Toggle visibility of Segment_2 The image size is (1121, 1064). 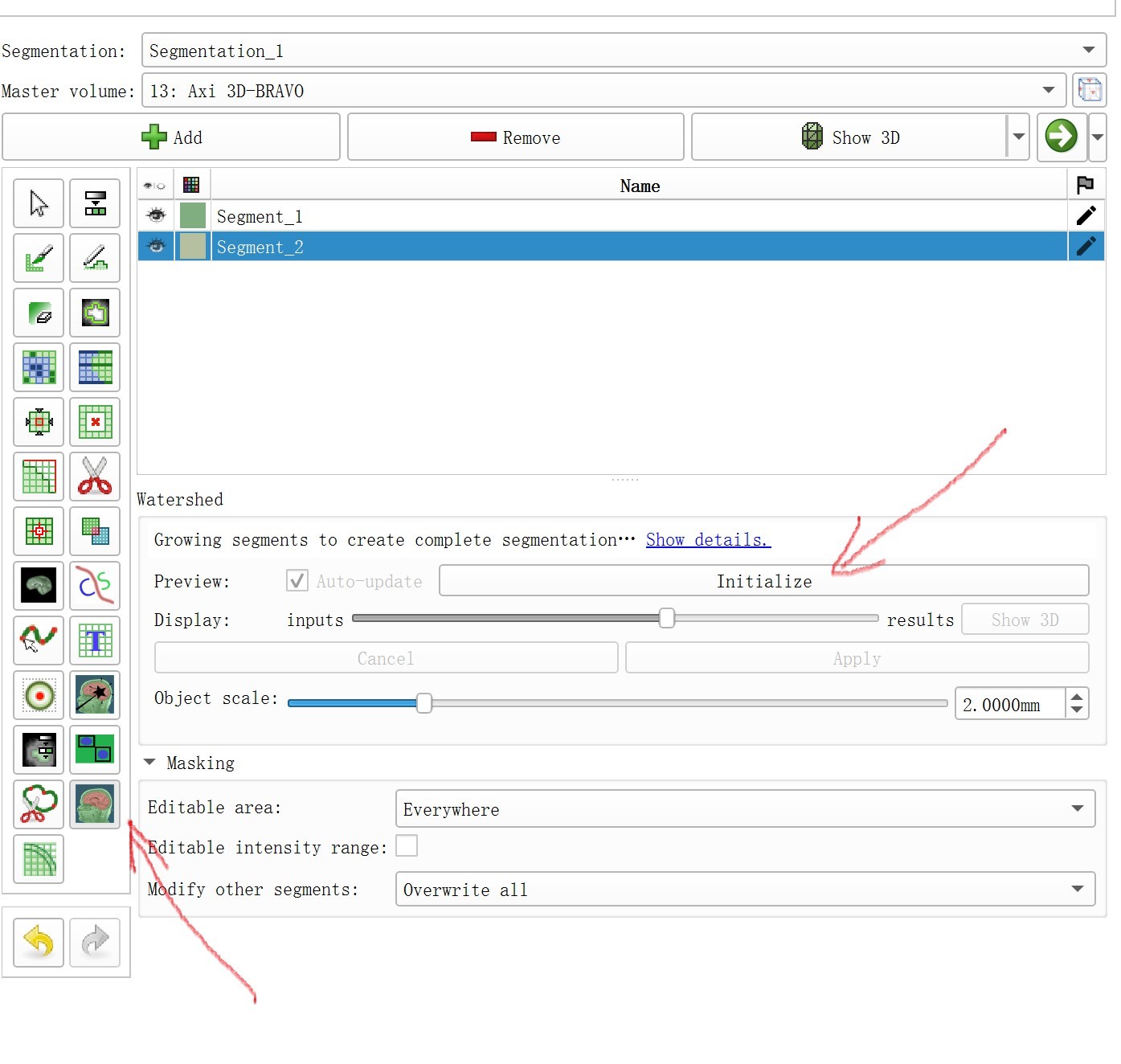coord(156,247)
